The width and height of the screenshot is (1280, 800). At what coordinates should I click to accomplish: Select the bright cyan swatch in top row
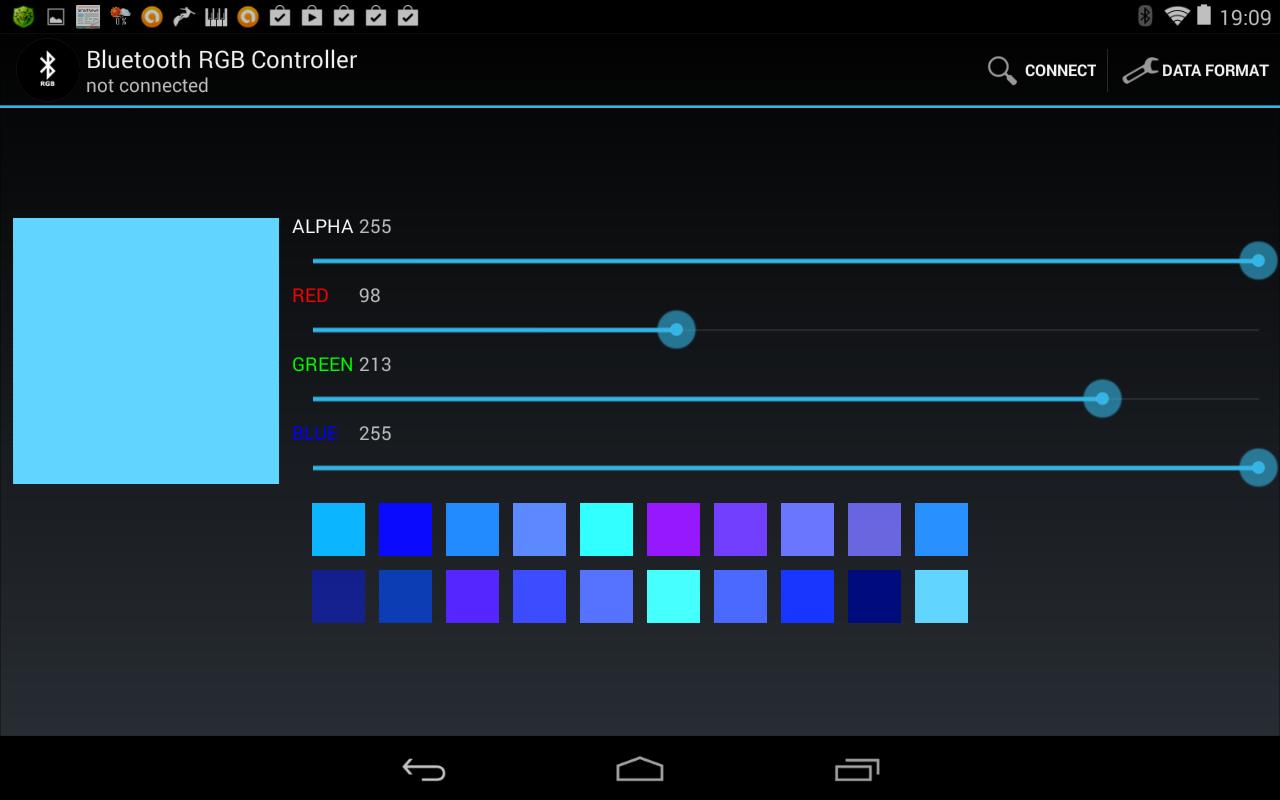(606, 529)
